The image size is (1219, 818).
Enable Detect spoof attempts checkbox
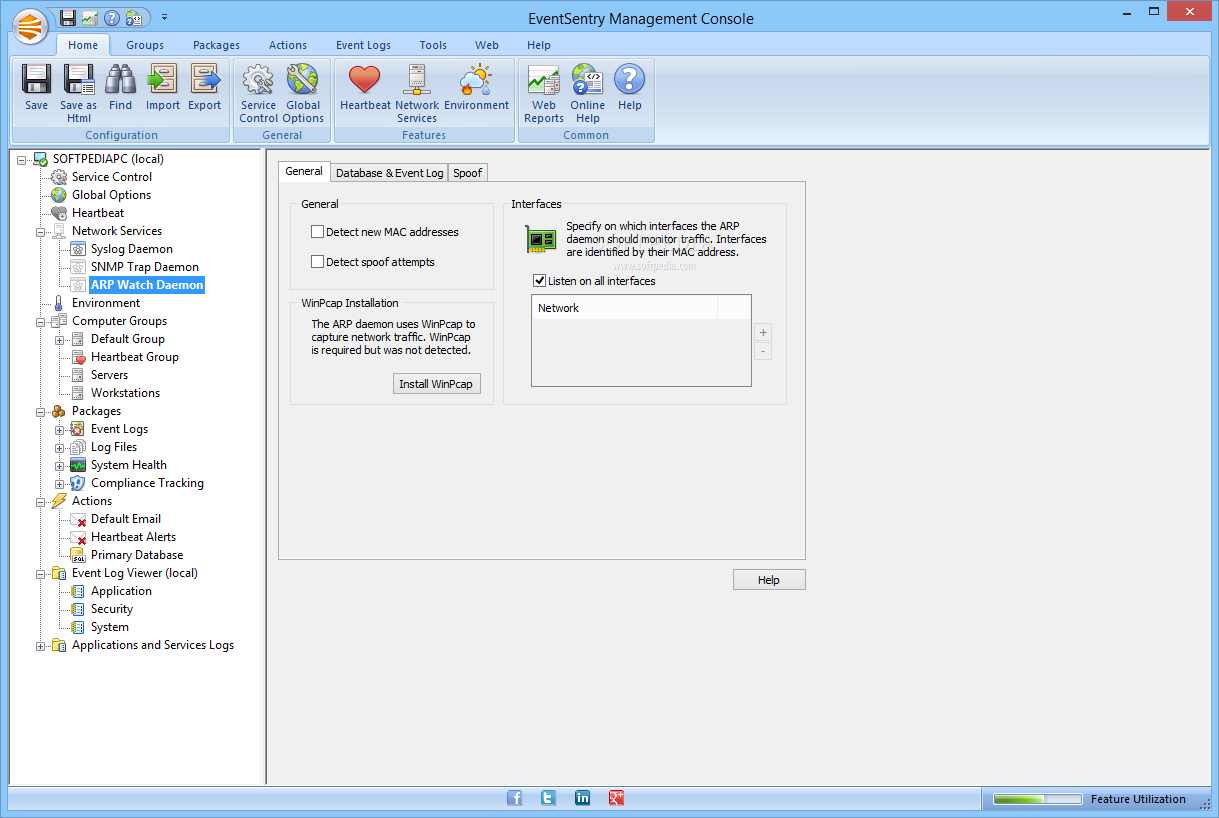click(318, 262)
